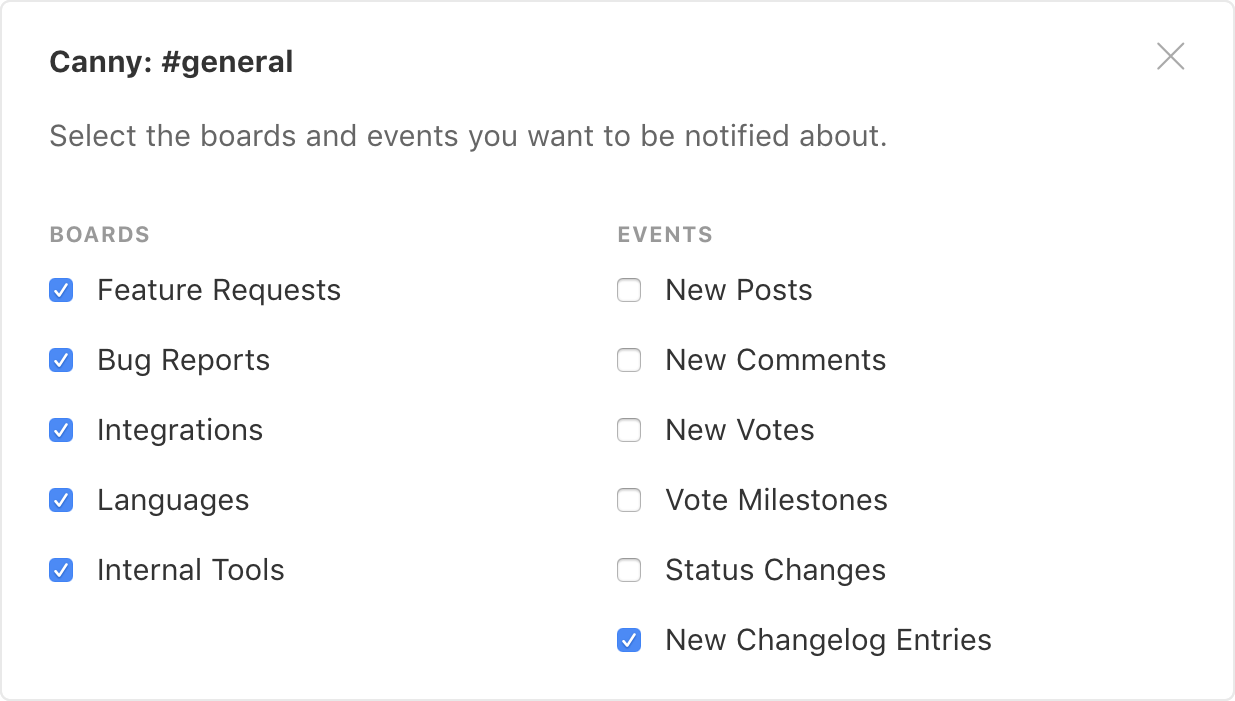Click the "New Comments" label text
The height and width of the screenshot is (701, 1235).
pyautogui.click(x=775, y=361)
